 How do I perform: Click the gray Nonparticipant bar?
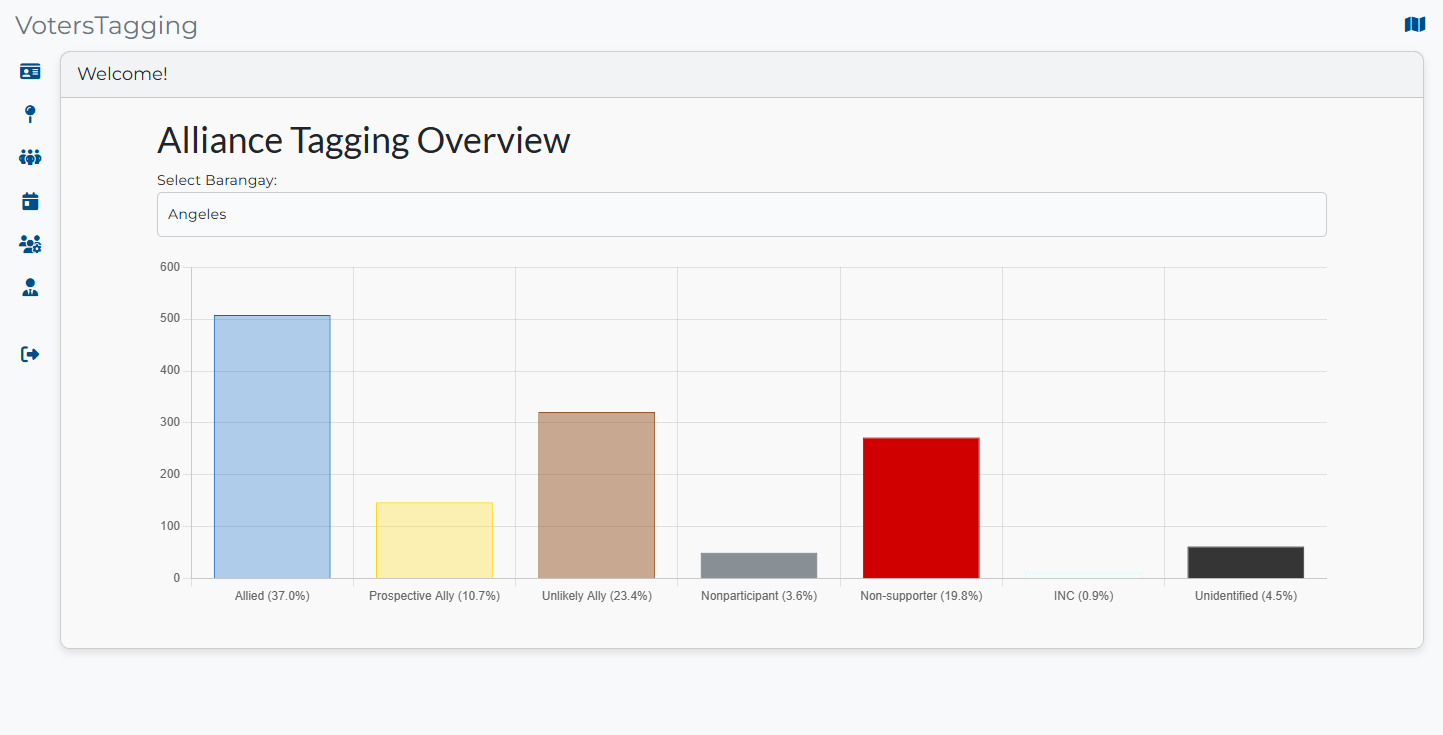(759, 565)
